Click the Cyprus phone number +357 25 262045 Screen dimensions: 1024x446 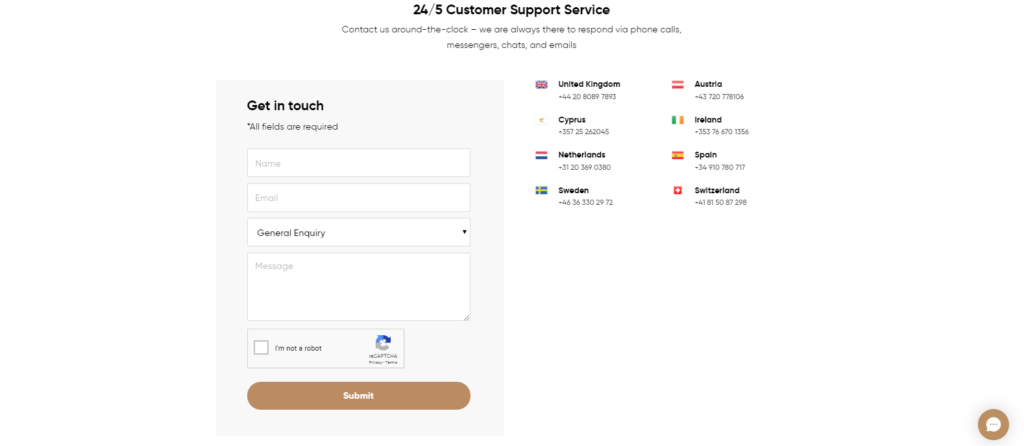coord(583,132)
